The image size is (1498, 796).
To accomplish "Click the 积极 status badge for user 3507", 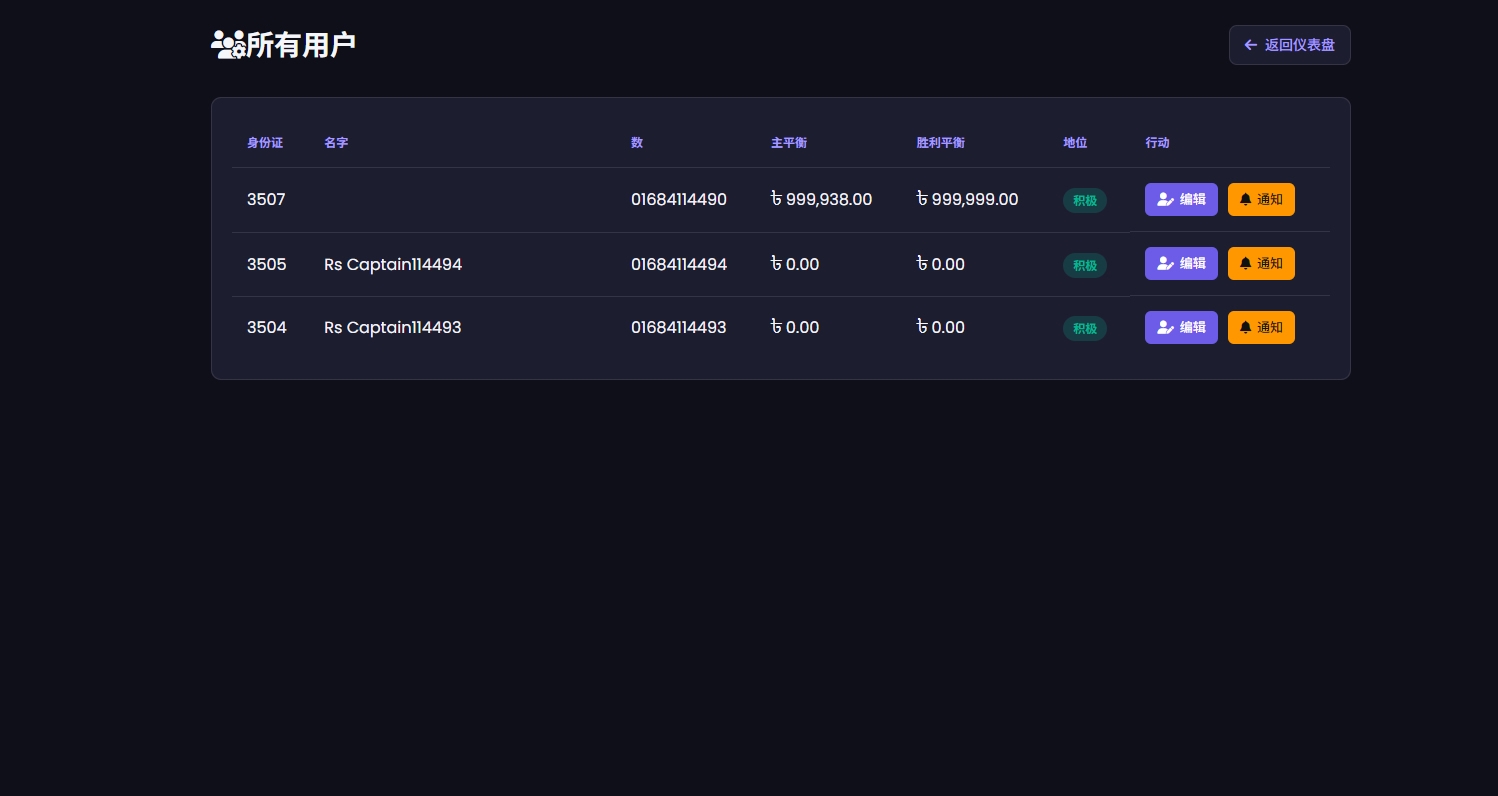I will coord(1084,201).
